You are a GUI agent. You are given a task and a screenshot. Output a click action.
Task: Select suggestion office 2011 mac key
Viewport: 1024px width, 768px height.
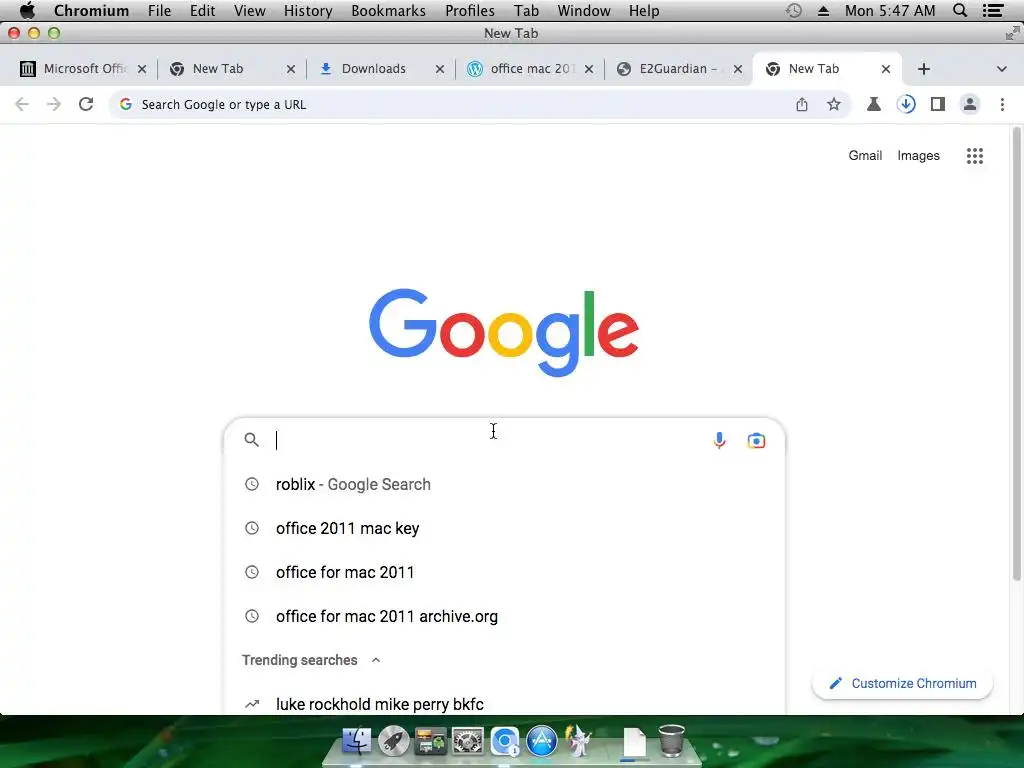point(504,528)
